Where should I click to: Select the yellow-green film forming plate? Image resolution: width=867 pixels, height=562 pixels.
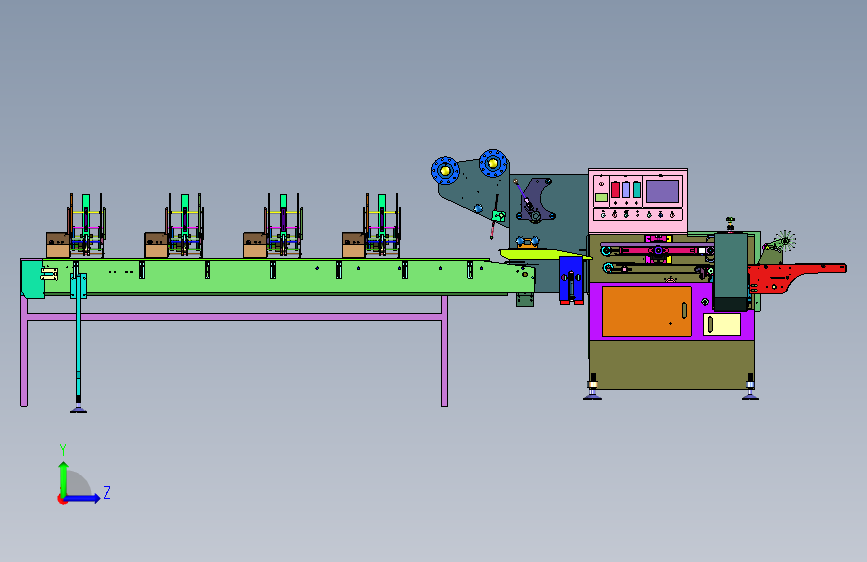(x=543, y=254)
